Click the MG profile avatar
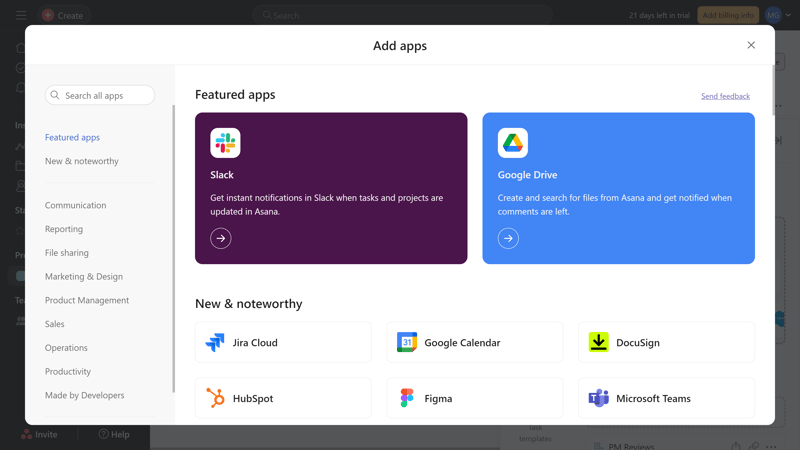Image resolution: width=800 pixels, height=450 pixels. pos(773,15)
